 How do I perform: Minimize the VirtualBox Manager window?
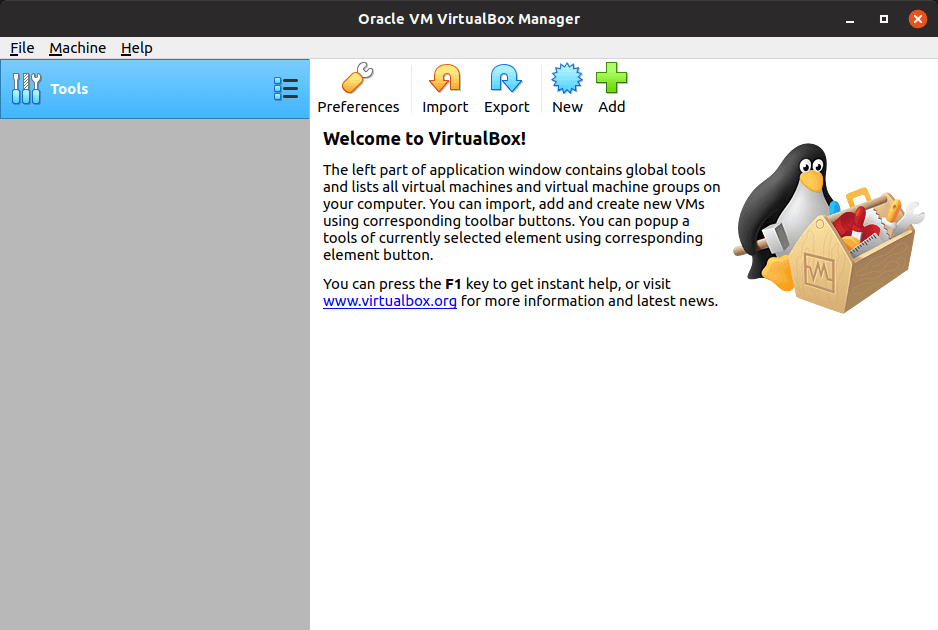pos(849,19)
